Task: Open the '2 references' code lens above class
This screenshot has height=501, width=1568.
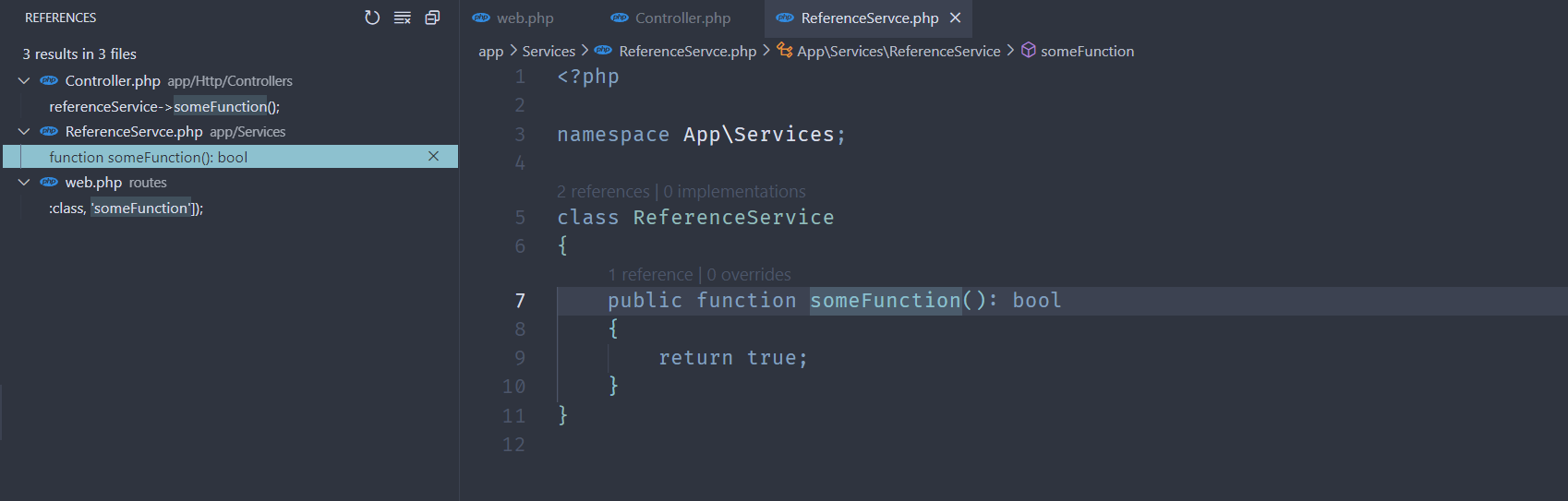Action: point(603,192)
